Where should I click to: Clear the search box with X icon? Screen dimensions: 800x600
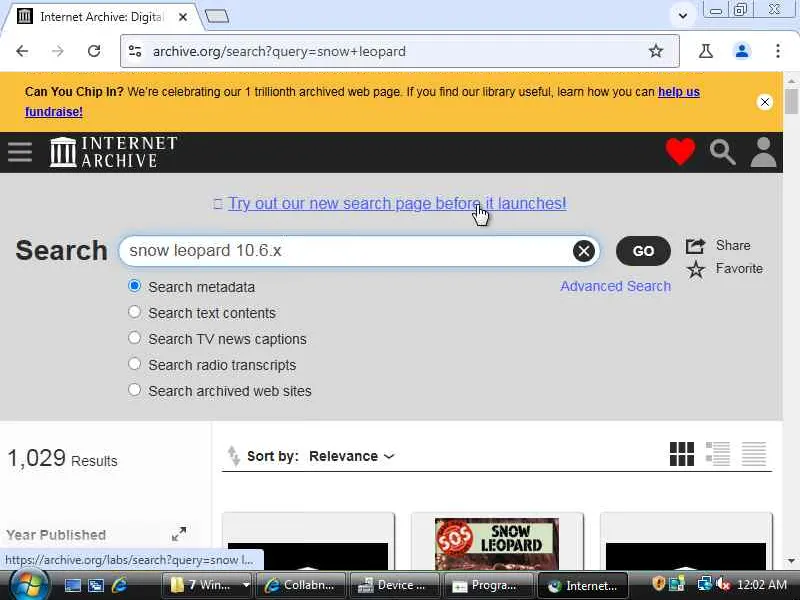pos(584,251)
